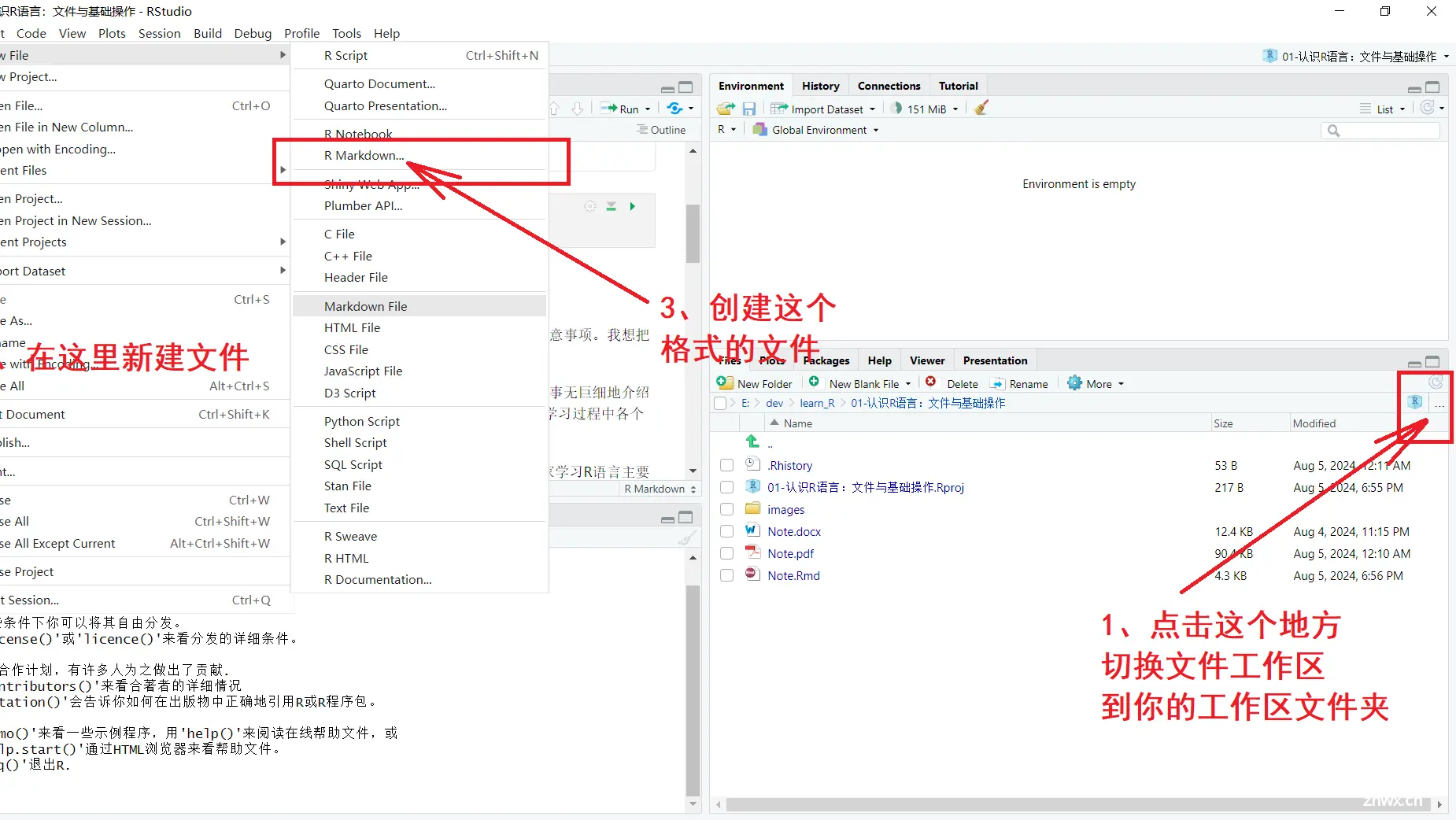Select R Markdown... menu entry
The image size is (1456, 820).
[419, 155]
